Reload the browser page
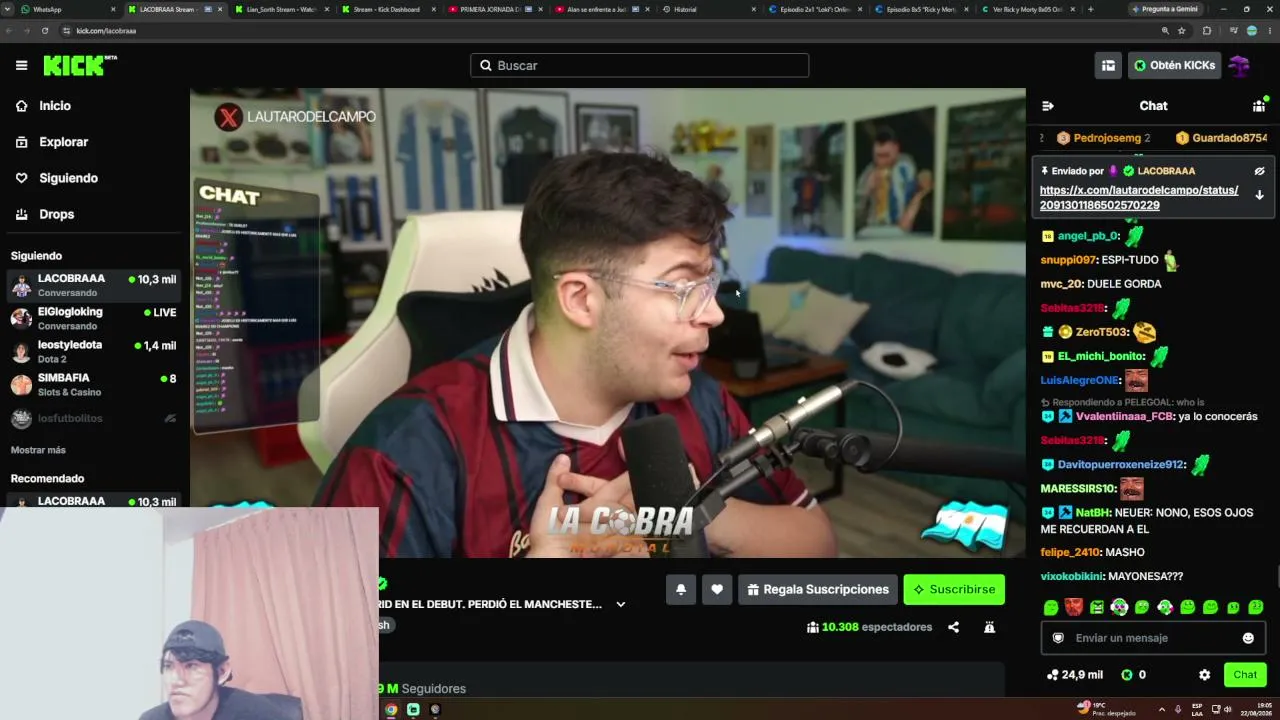 point(45,31)
